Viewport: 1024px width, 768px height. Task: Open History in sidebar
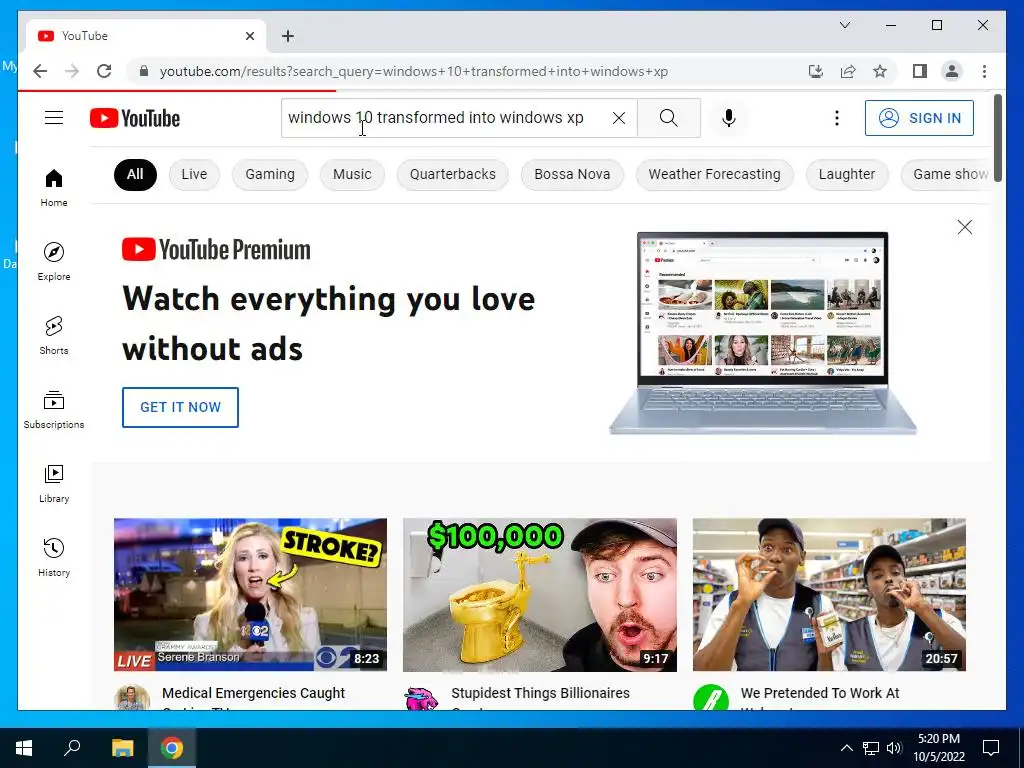pos(54,557)
